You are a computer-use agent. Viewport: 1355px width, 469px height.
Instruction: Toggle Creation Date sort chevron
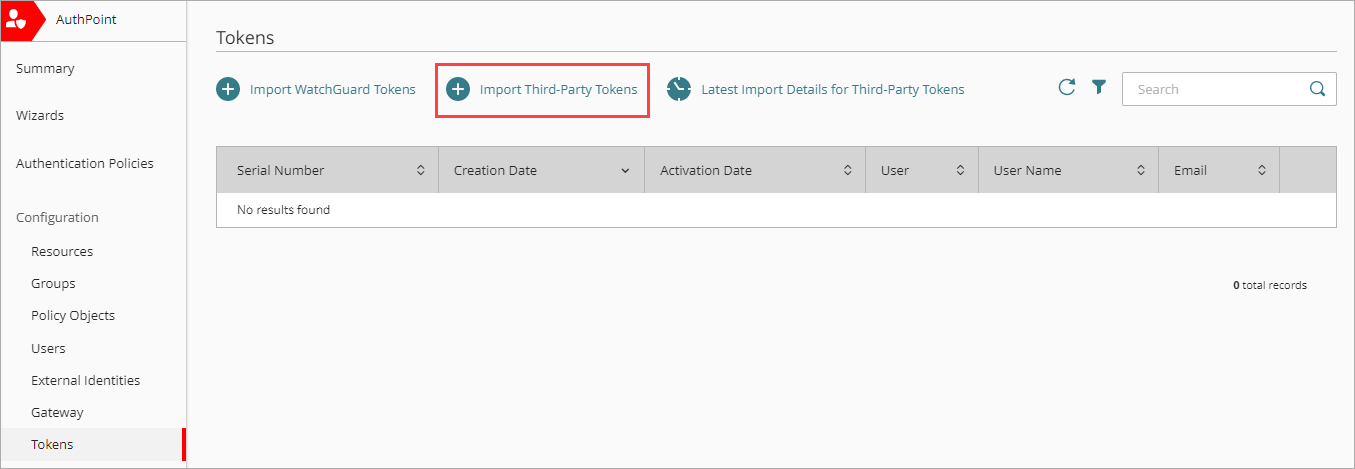click(x=625, y=171)
